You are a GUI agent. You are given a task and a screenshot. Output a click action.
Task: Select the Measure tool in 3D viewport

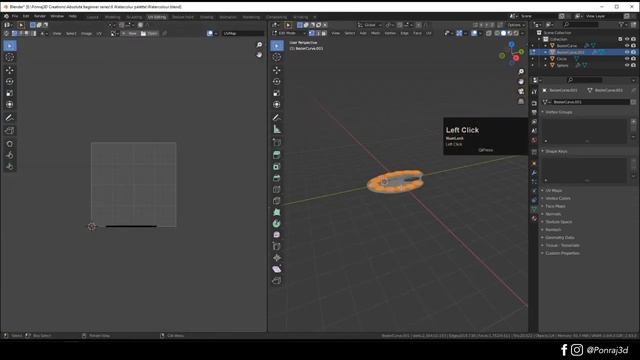(276, 129)
